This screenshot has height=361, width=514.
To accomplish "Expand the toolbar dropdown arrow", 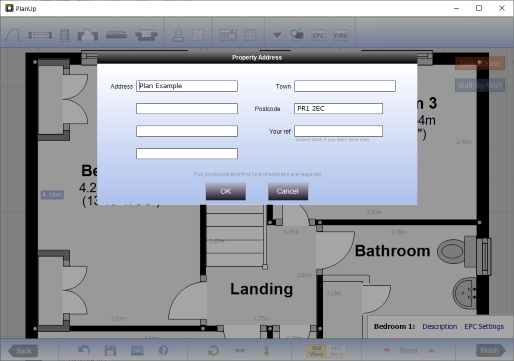I will click(277, 35).
